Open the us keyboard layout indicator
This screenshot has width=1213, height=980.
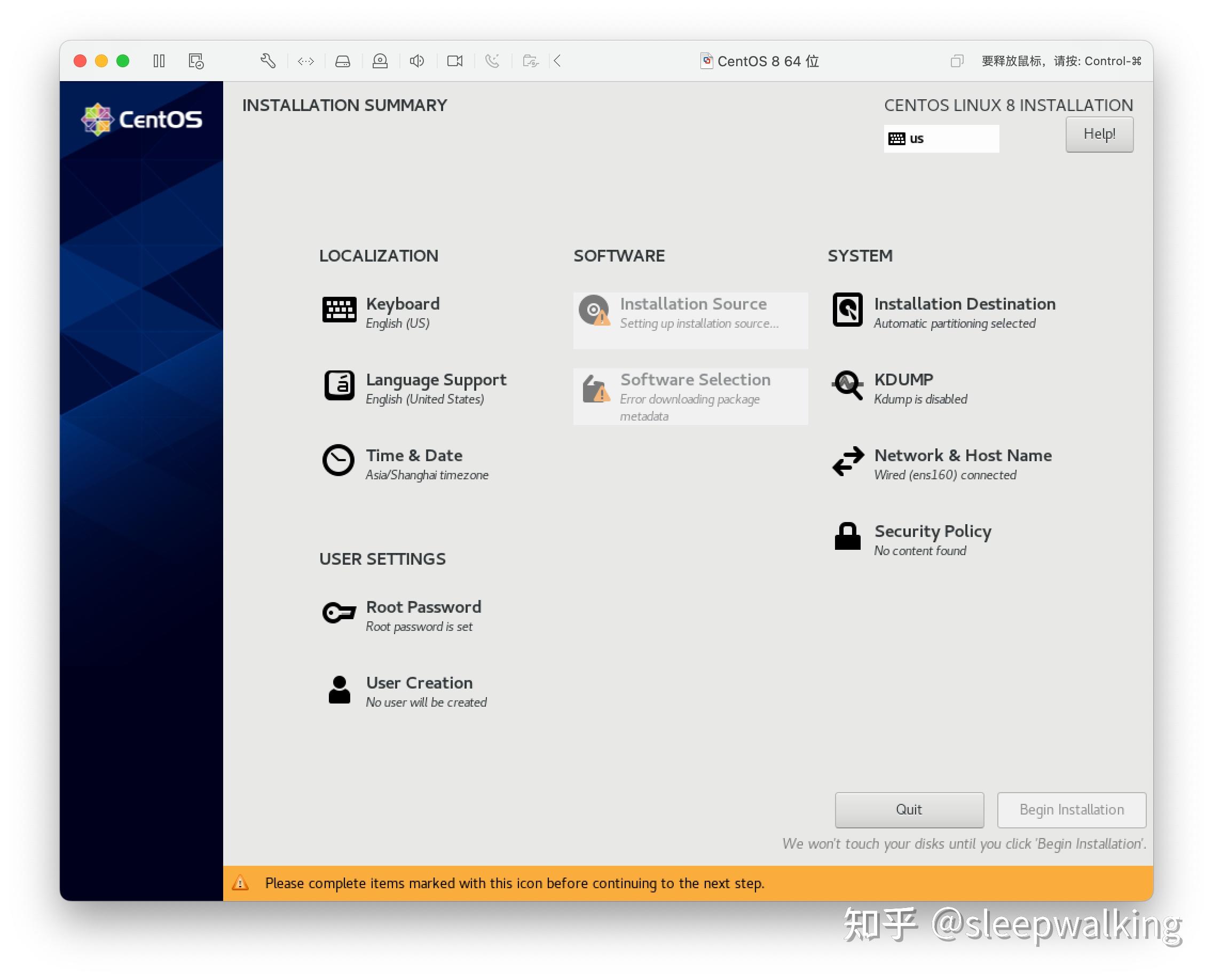pos(941,138)
